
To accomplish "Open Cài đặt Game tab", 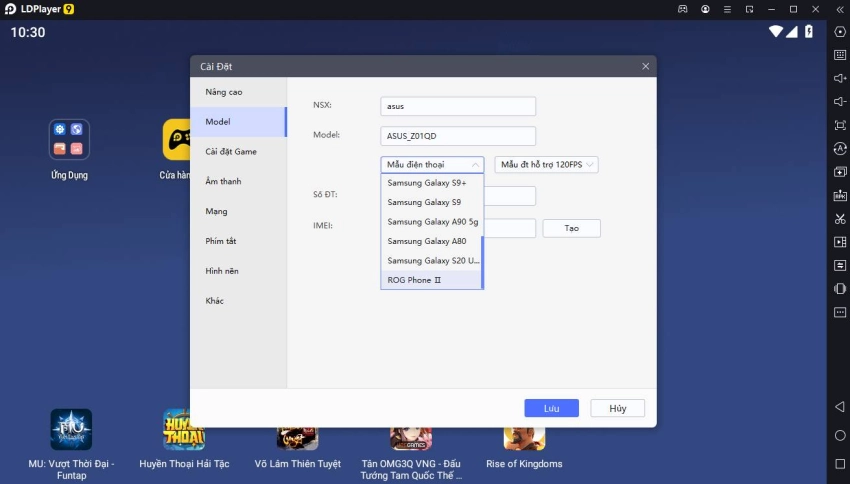I will (238, 152).
